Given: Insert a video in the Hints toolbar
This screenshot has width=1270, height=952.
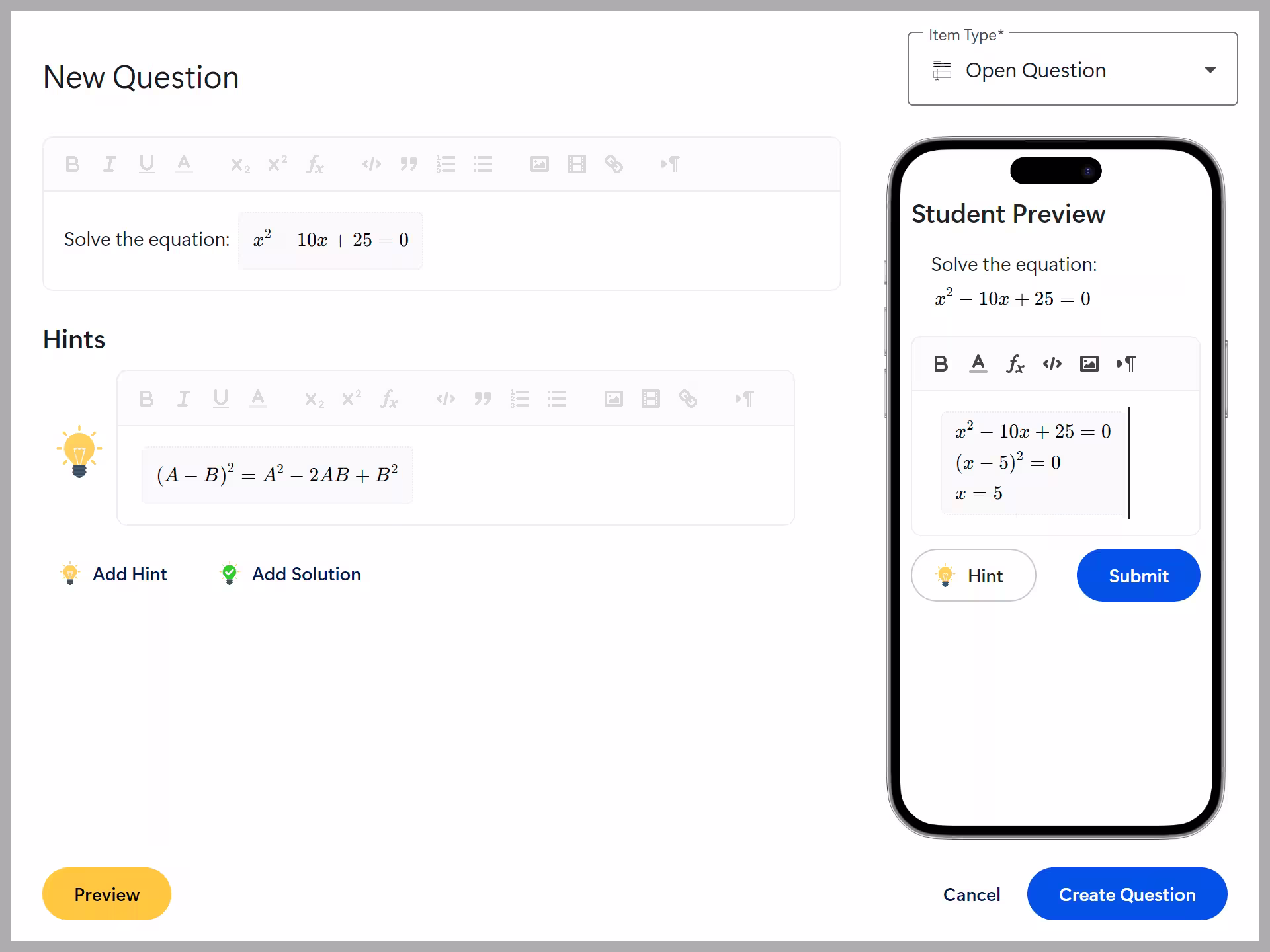Looking at the screenshot, I should pyautogui.click(x=650, y=398).
